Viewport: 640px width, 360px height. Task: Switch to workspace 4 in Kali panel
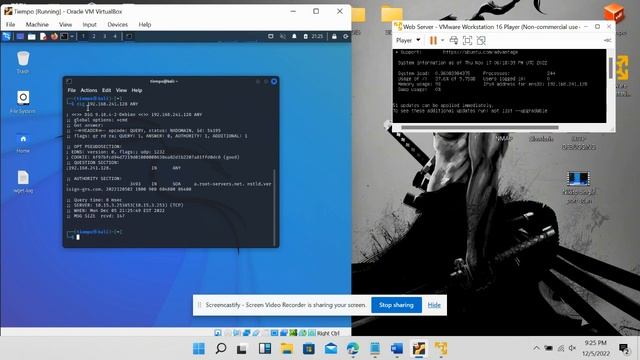pyautogui.click(x=115, y=36)
